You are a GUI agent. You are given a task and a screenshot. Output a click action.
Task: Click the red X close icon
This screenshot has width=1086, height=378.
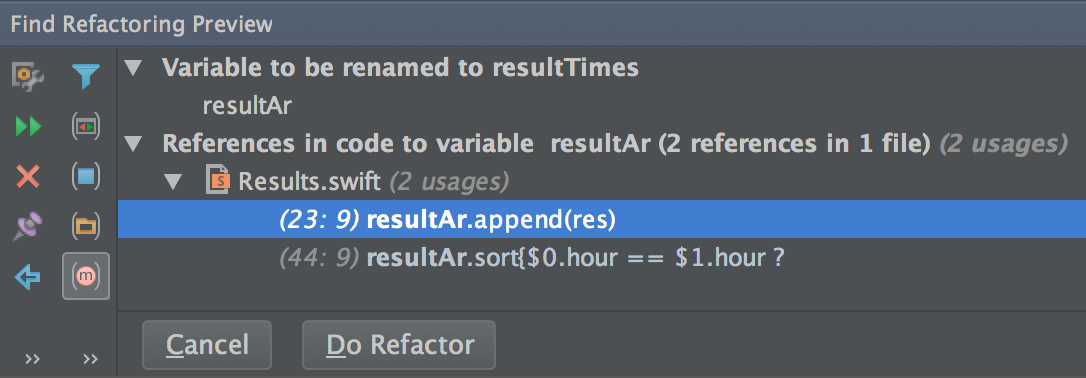(x=28, y=177)
